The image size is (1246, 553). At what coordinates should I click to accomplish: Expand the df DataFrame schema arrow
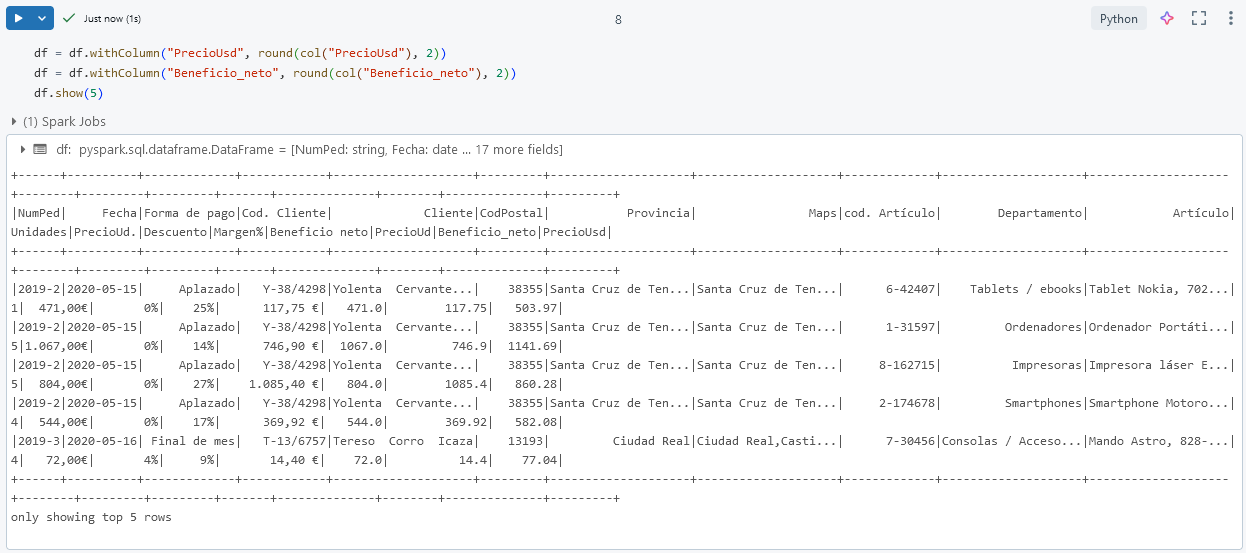pyautogui.click(x=23, y=149)
